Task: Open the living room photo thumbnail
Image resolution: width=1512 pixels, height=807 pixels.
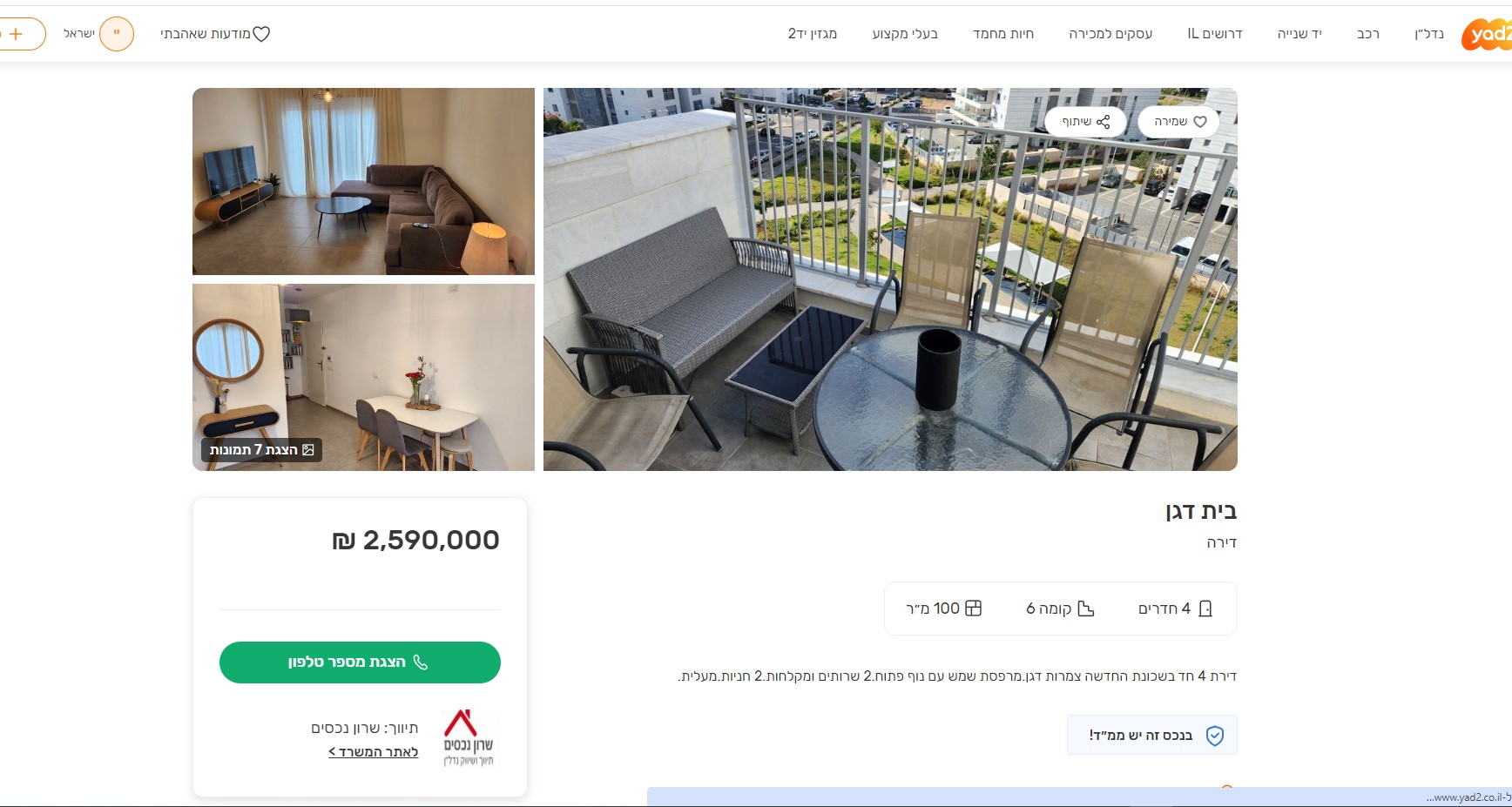Action: click(363, 181)
